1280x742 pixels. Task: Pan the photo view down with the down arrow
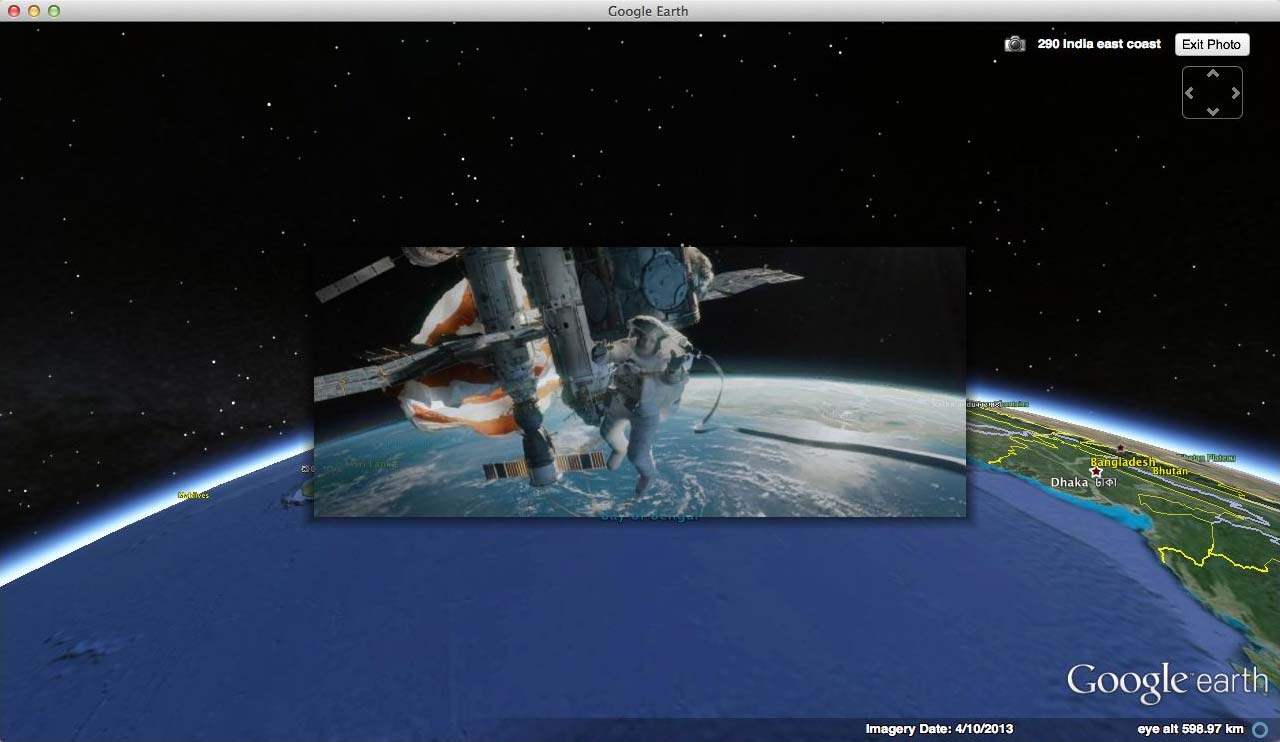point(1213,111)
